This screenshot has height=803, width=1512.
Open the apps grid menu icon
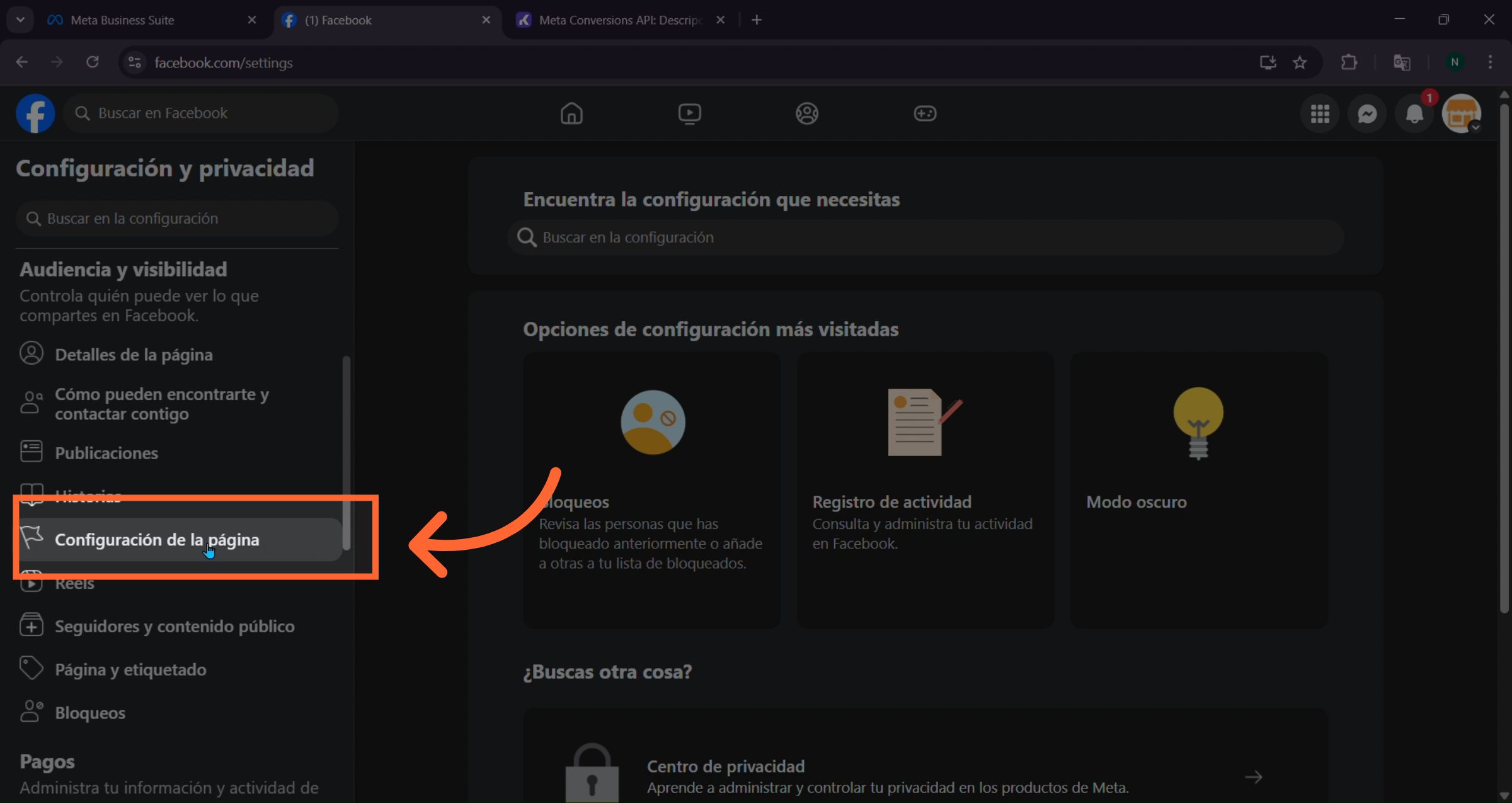coord(1320,113)
